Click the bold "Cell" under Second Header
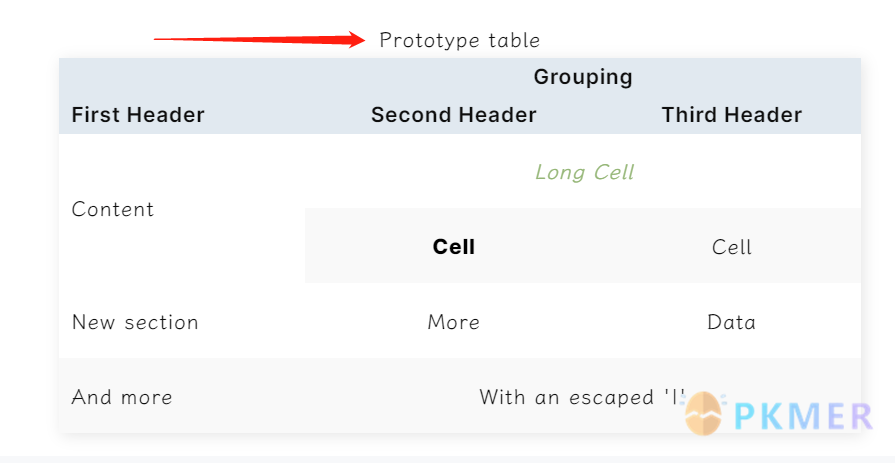The image size is (895, 463). click(x=454, y=247)
